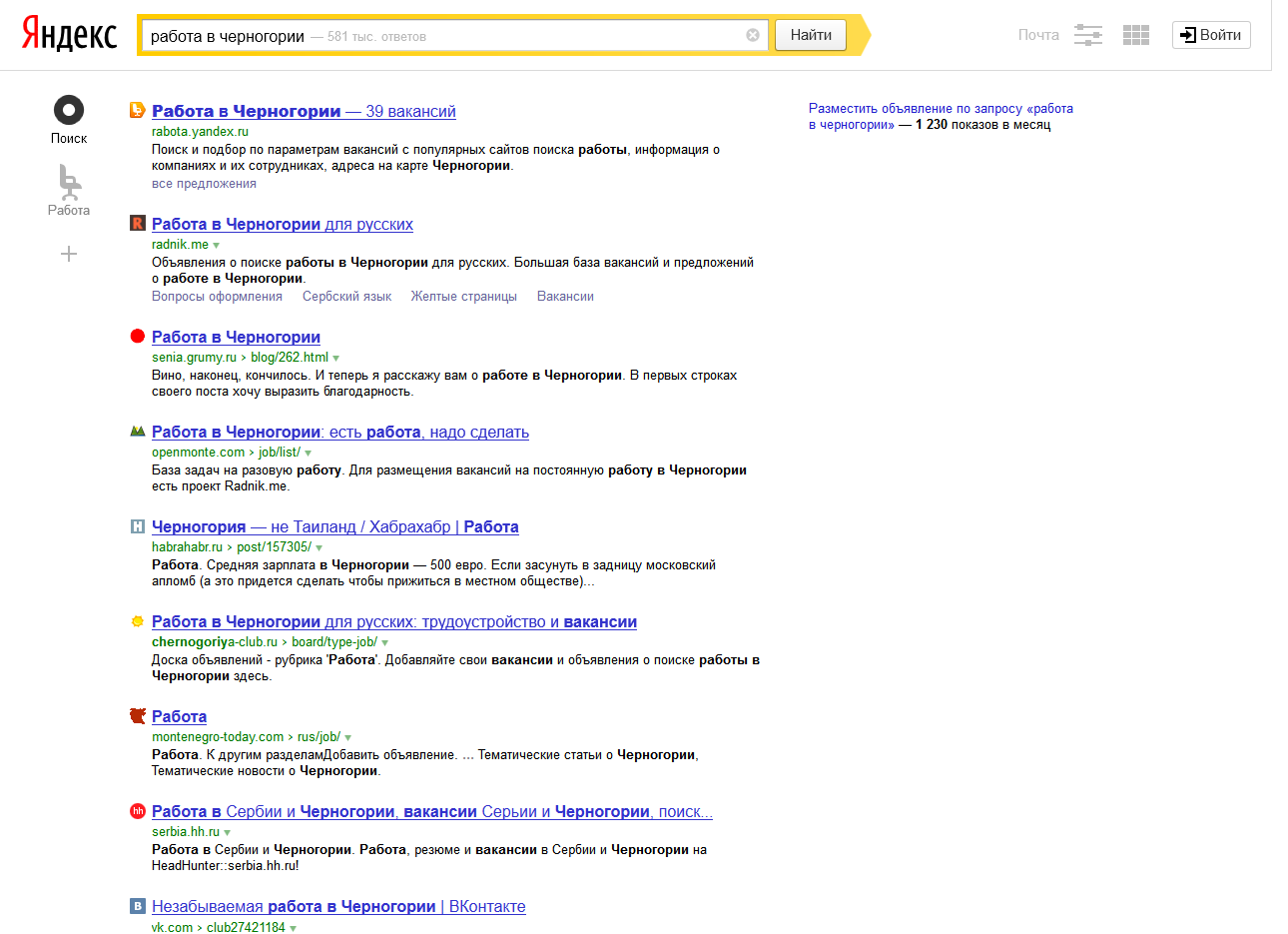Click the montenegro-today.com favicon
Image resolution: width=1288 pixels, height=934 pixels.
tap(138, 715)
